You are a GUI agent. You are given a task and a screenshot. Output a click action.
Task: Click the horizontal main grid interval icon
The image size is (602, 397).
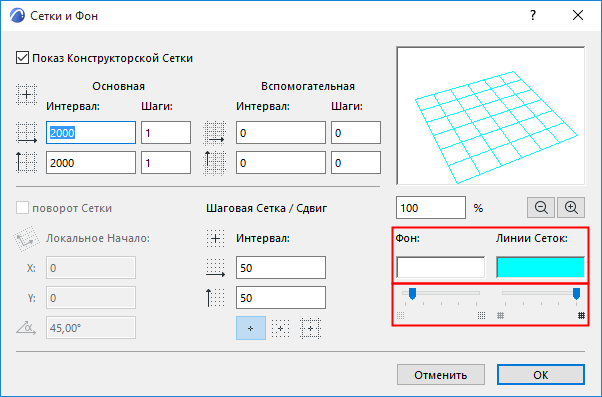[26, 133]
